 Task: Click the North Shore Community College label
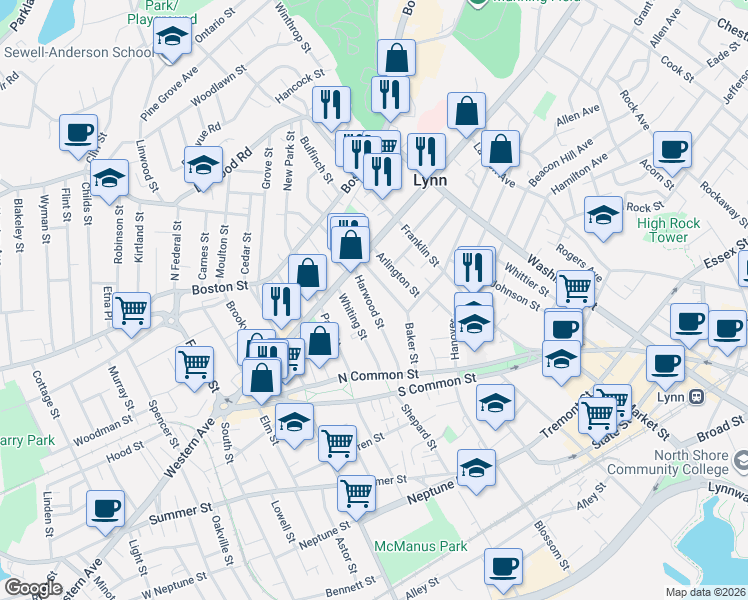(668, 462)
